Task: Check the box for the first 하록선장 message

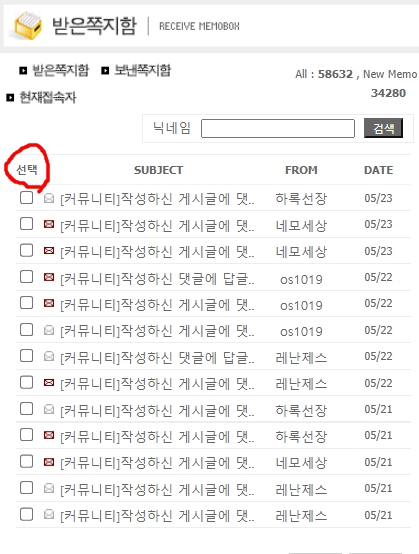Action: pyautogui.click(x=26, y=198)
